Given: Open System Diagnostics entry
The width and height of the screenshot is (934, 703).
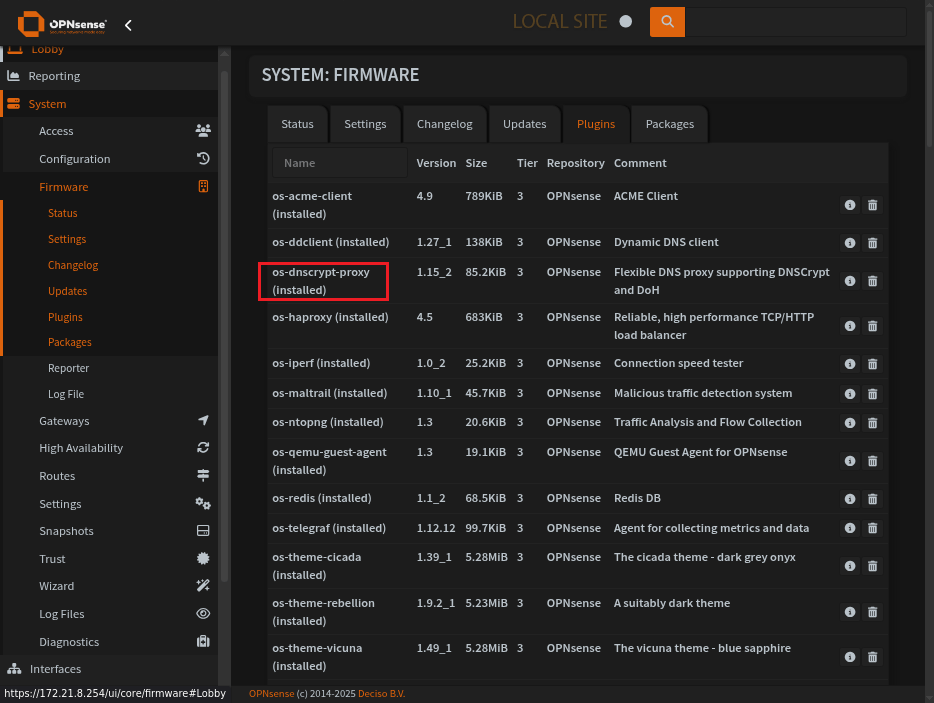Looking at the screenshot, I should pyautogui.click(x=110, y=642).
